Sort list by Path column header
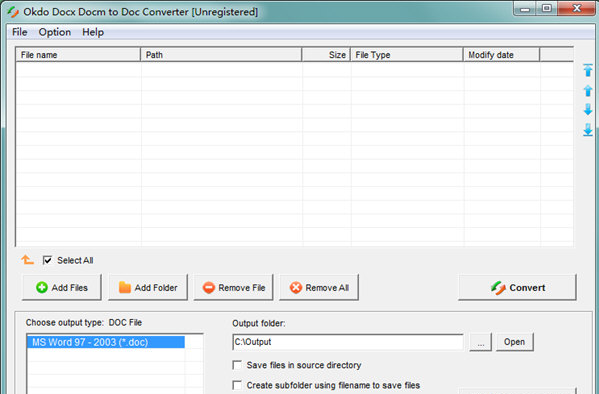Viewport: 599px width, 394px height. click(x=221, y=55)
